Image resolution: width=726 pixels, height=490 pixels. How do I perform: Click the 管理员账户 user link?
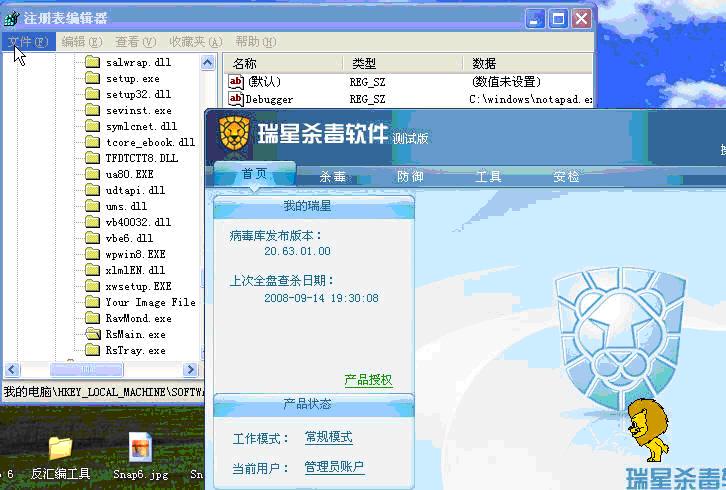click(x=334, y=467)
